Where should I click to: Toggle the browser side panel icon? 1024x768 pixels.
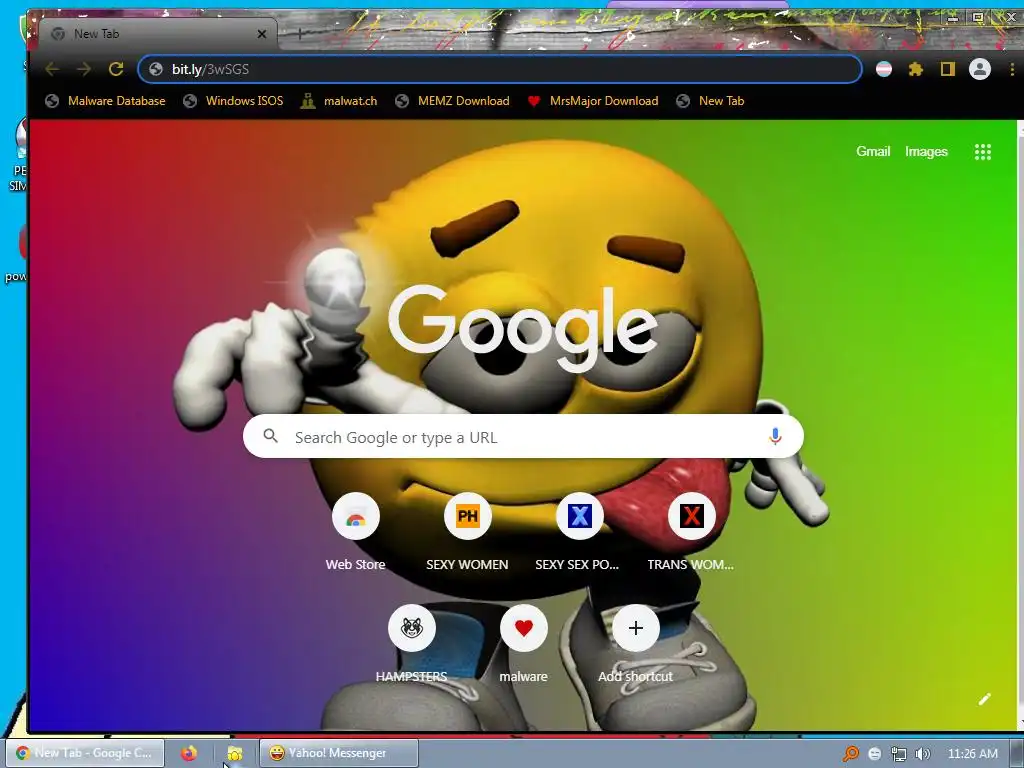coord(948,69)
